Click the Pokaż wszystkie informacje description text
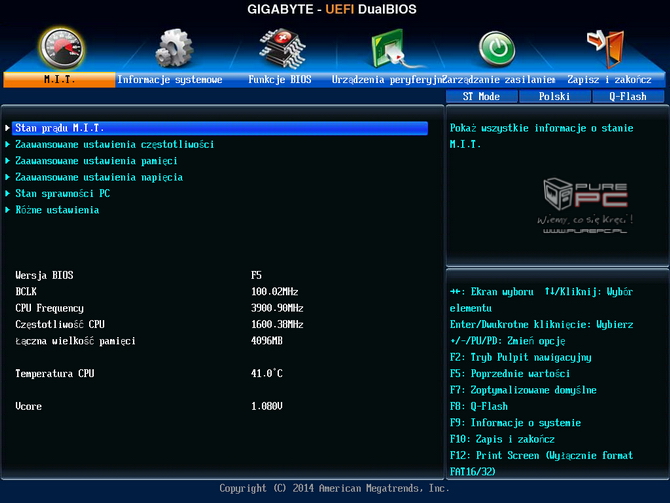Screen dimensions: 670x503 (x=541, y=136)
